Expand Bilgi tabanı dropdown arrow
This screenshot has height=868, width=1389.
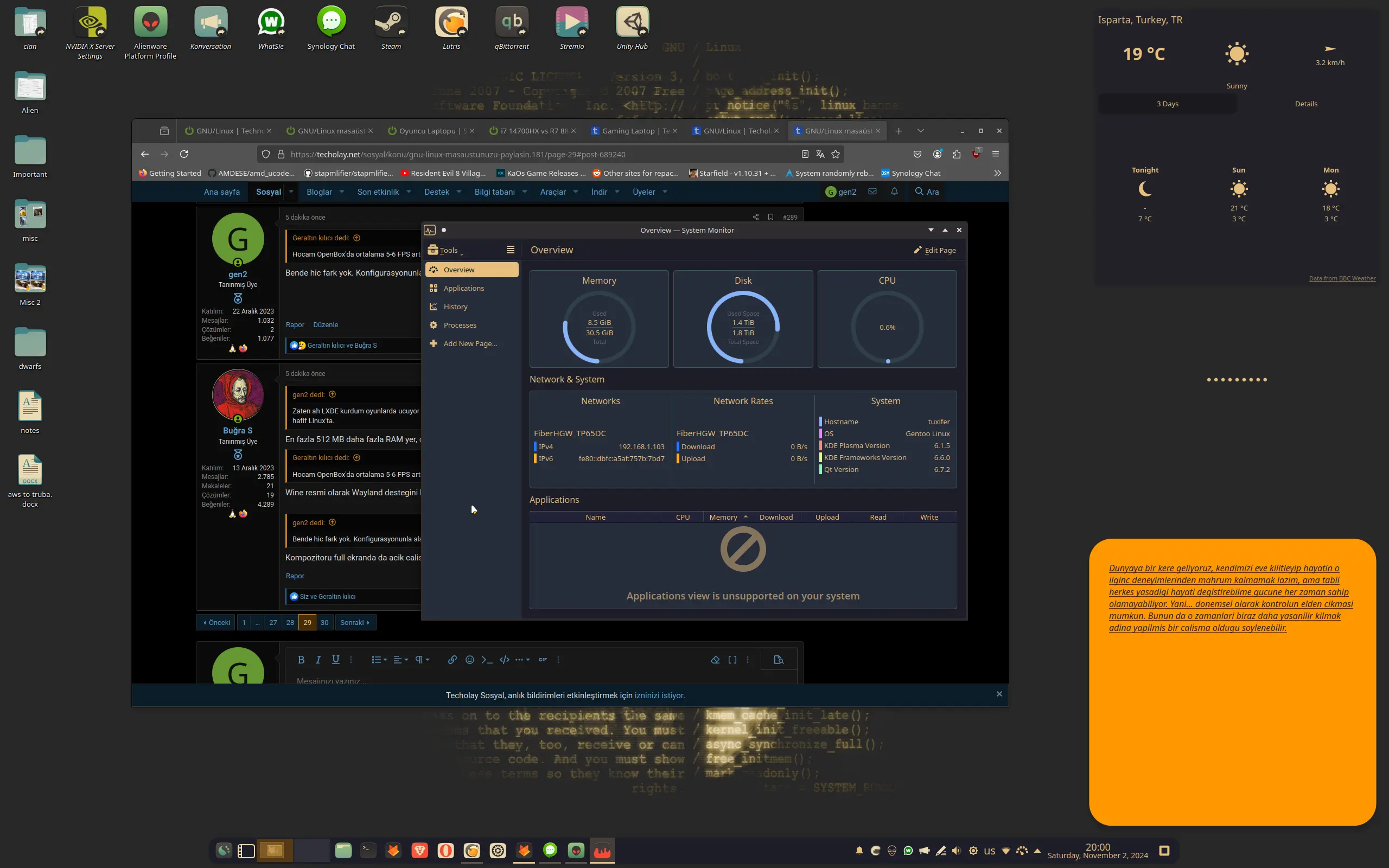click(x=525, y=192)
